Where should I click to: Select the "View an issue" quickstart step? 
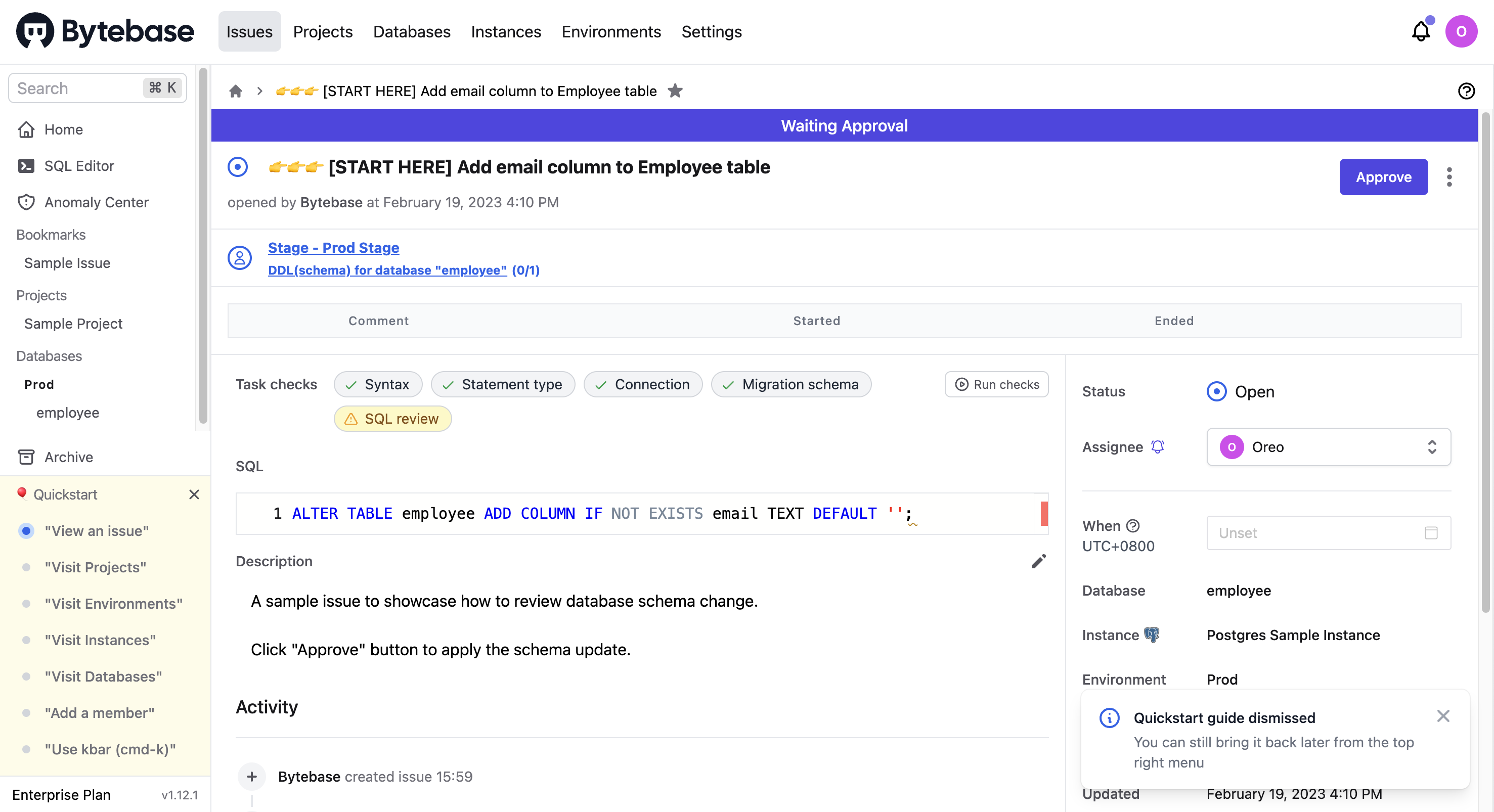(x=96, y=531)
